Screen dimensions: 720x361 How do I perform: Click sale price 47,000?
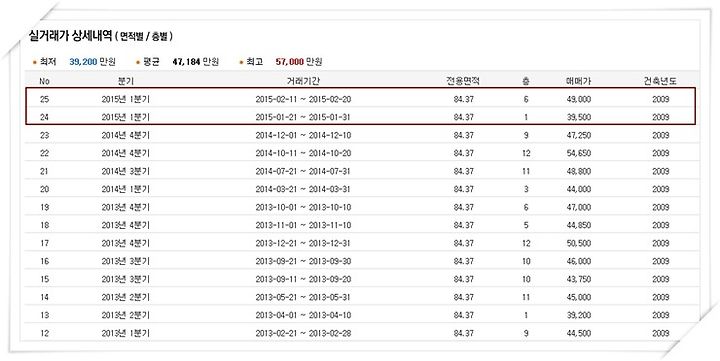pyautogui.click(x=579, y=207)
